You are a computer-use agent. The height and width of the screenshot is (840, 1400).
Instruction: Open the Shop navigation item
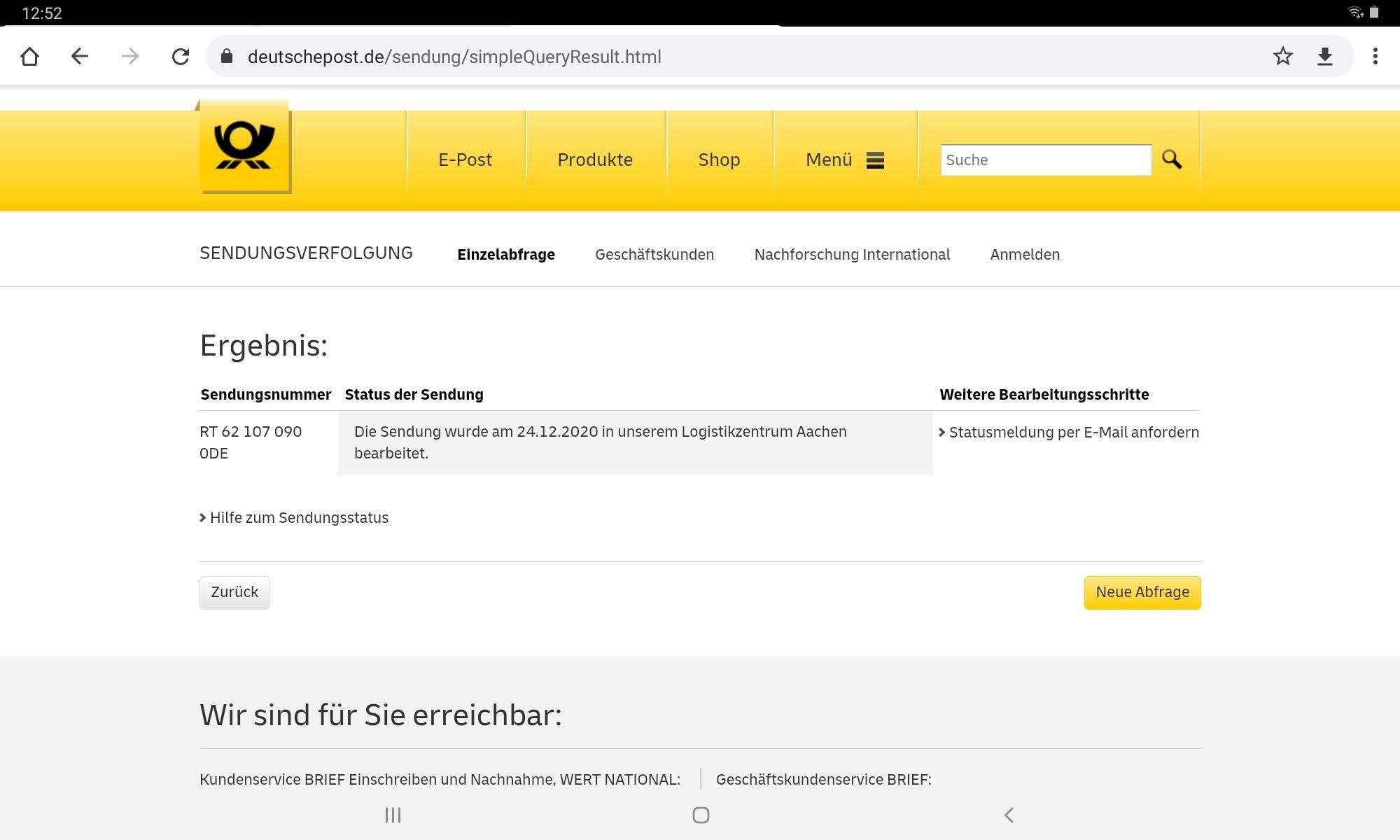pyautogui.click(x=719, y=160)
